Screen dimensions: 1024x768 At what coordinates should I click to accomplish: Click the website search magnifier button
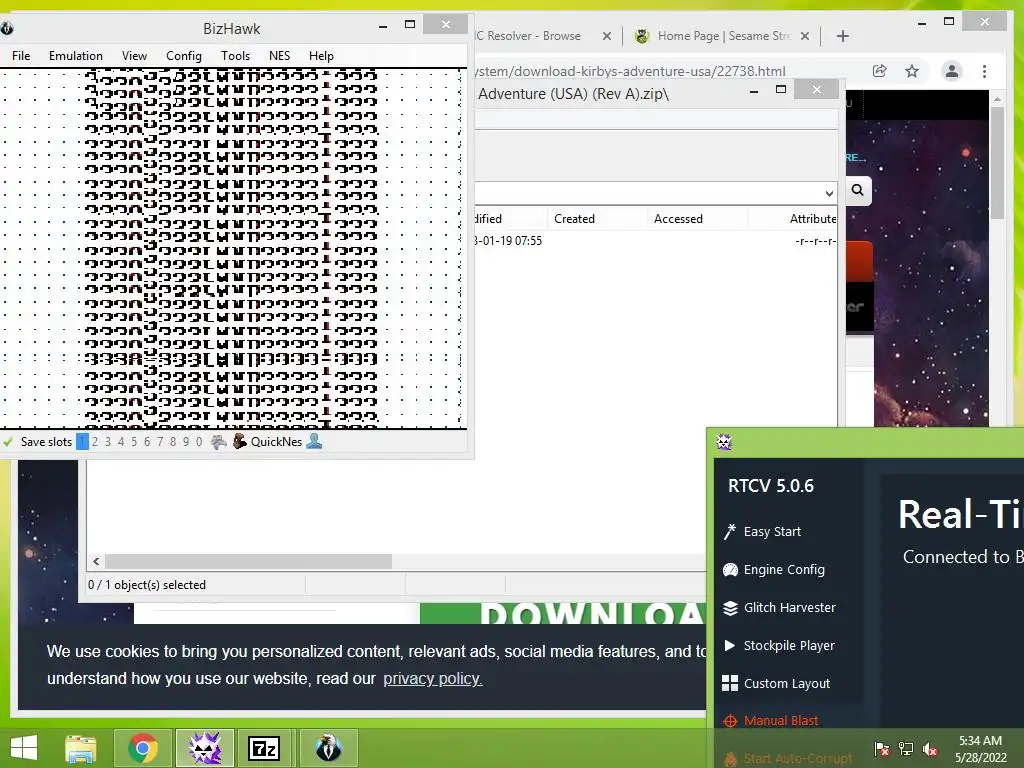[x=857, y=191]
